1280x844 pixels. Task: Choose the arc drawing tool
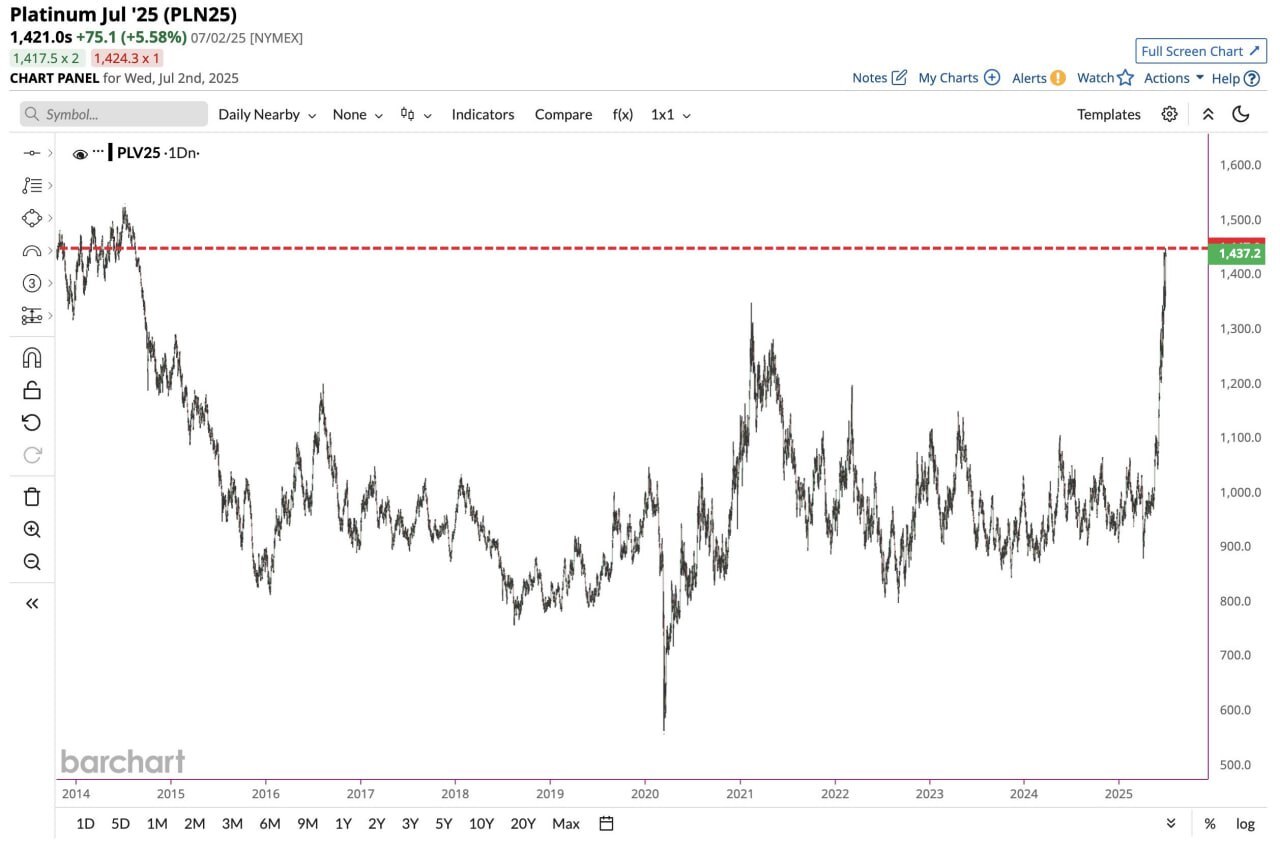click(31, 251)
